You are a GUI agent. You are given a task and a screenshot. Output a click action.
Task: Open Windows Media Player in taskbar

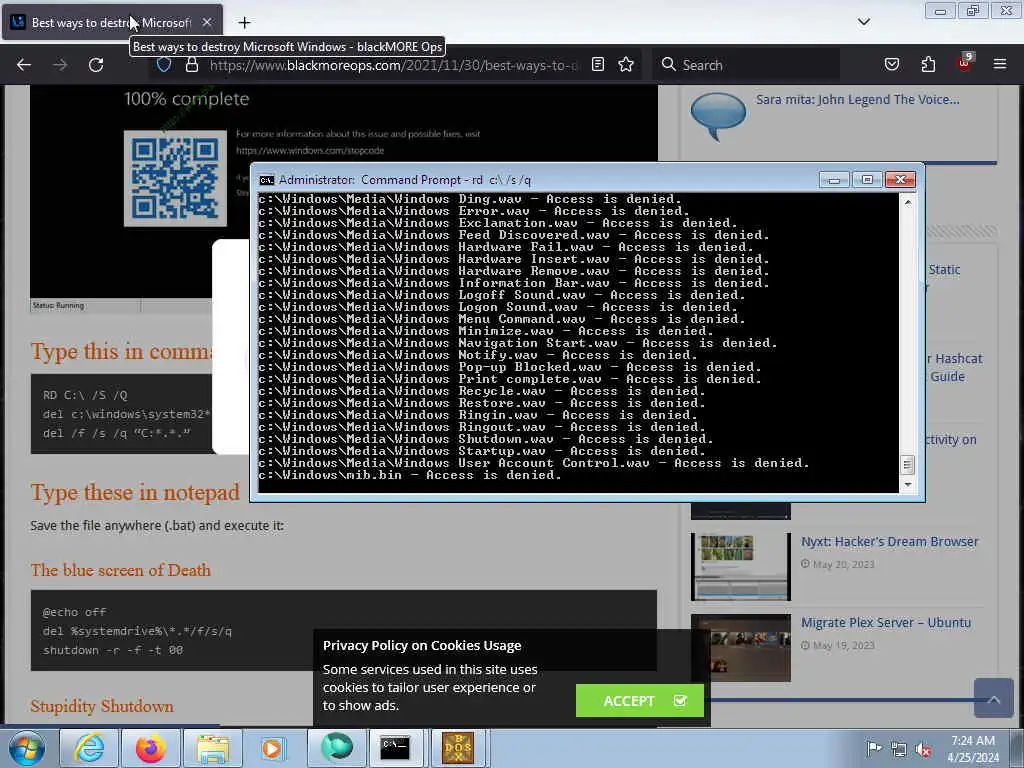pyautogui.click(x=274, y=748)
